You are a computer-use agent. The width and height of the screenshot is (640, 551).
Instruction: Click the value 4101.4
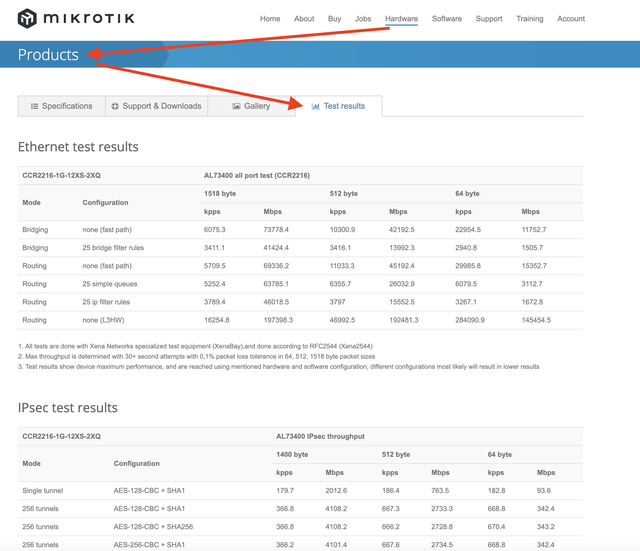[336, 544]
